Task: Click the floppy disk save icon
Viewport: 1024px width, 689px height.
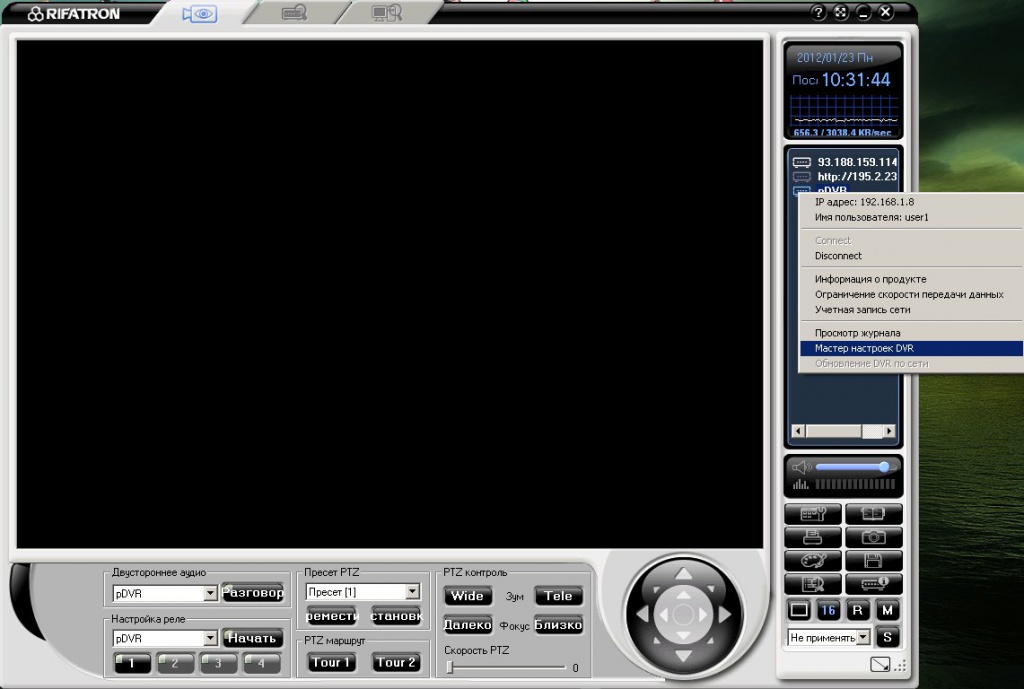Action: coord(873,560)
